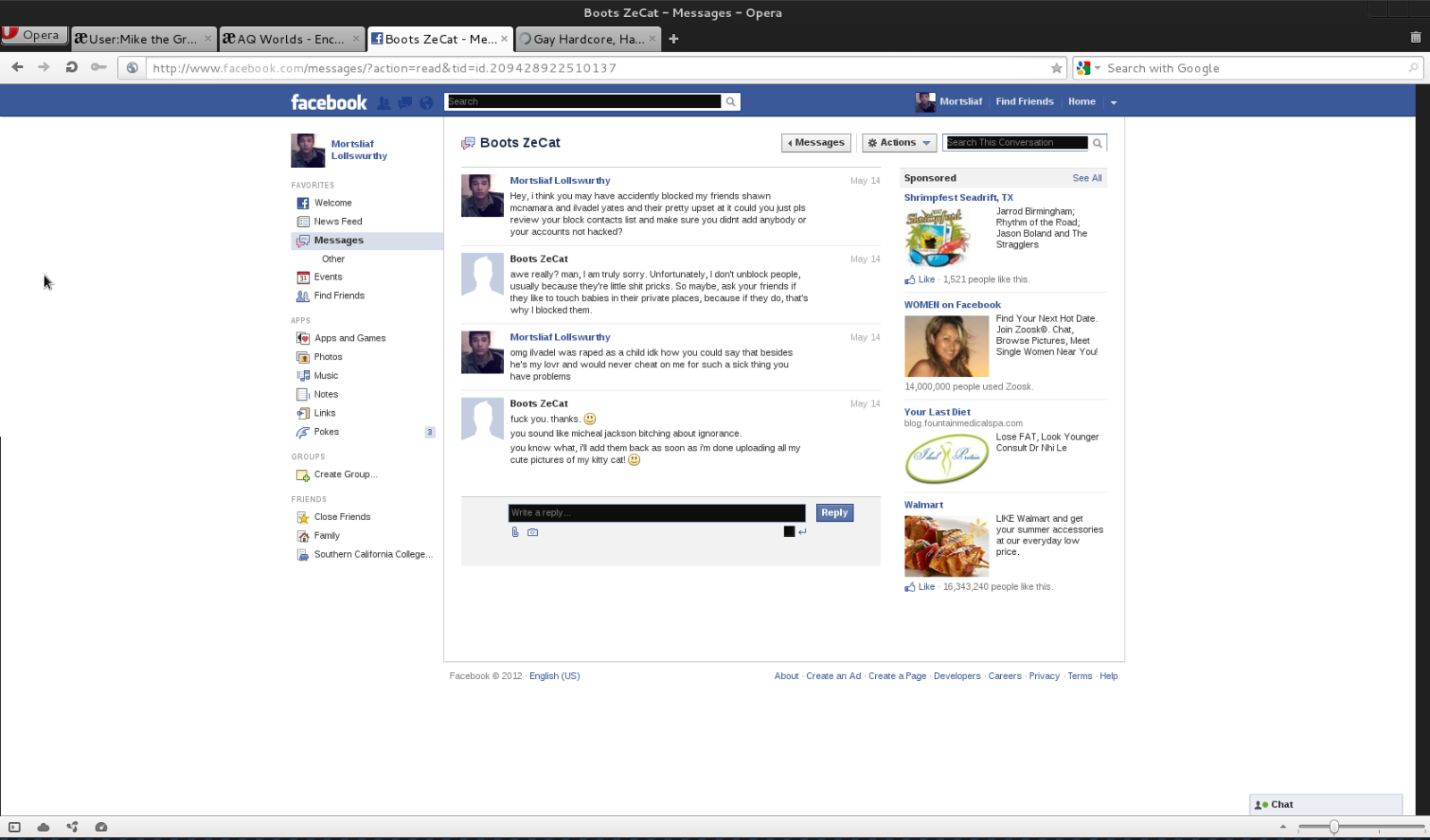Click the camera photo icon below reply box

click(533, 532)
